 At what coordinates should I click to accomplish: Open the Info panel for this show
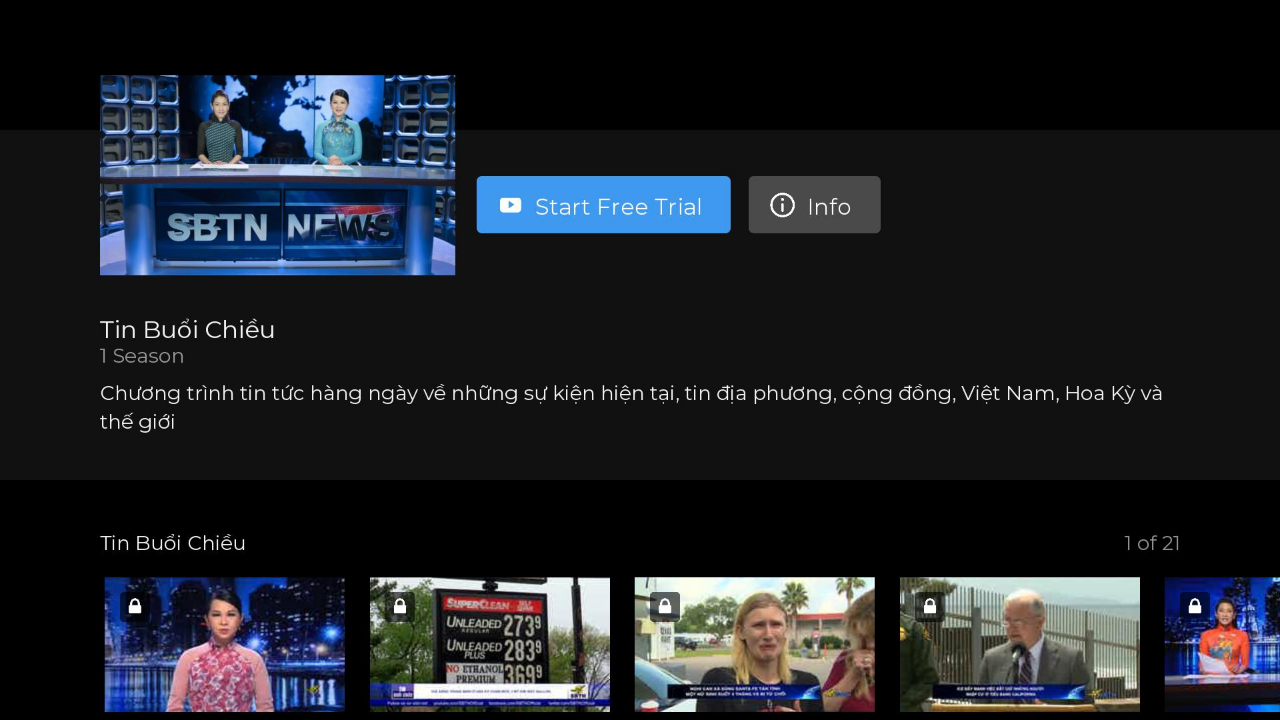tap(814, 205)
